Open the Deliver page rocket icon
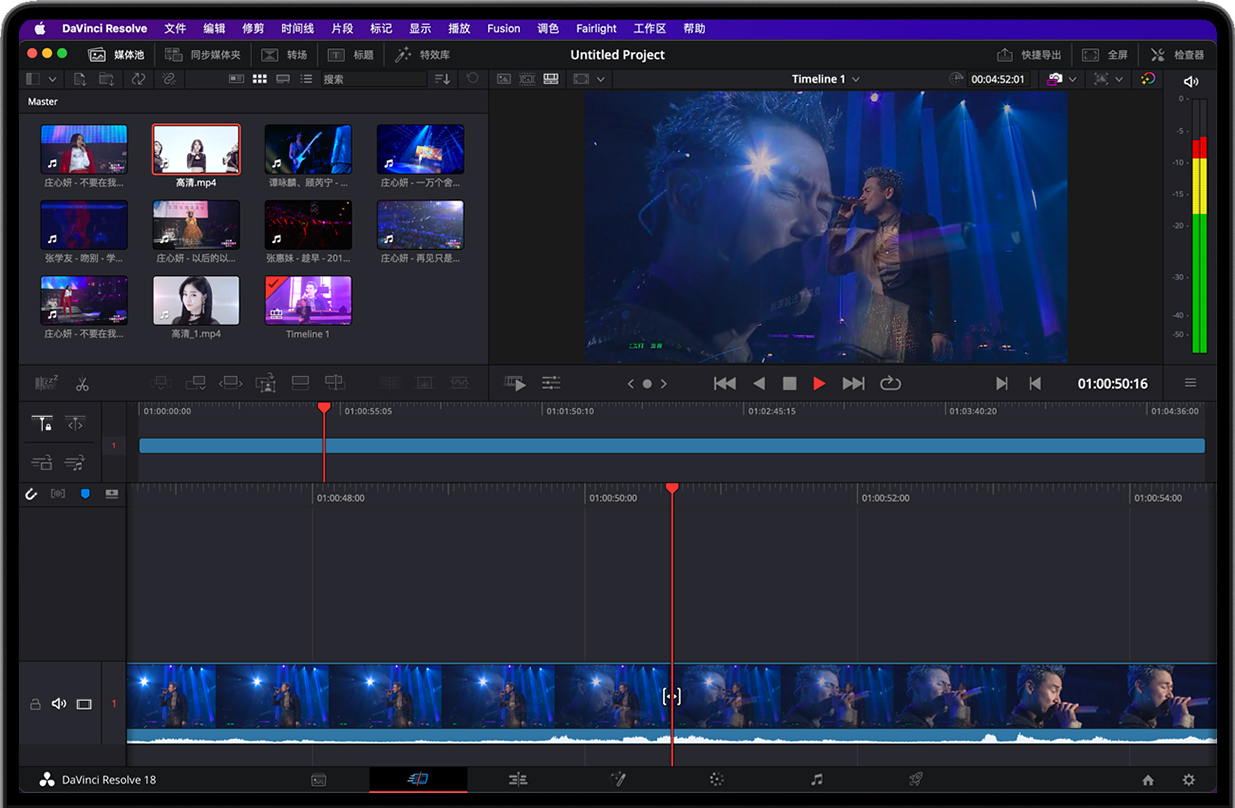 (x=915, y=779)
